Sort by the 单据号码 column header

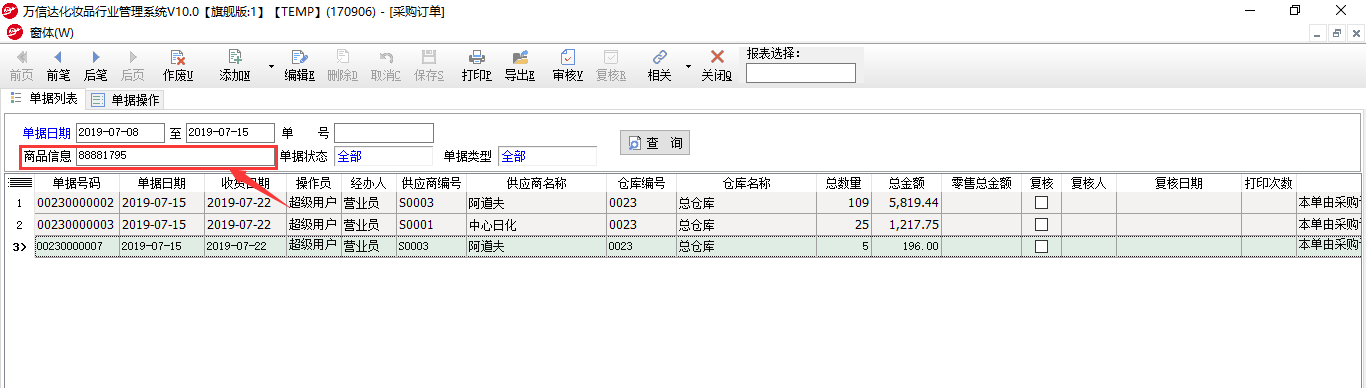[77, 183]
